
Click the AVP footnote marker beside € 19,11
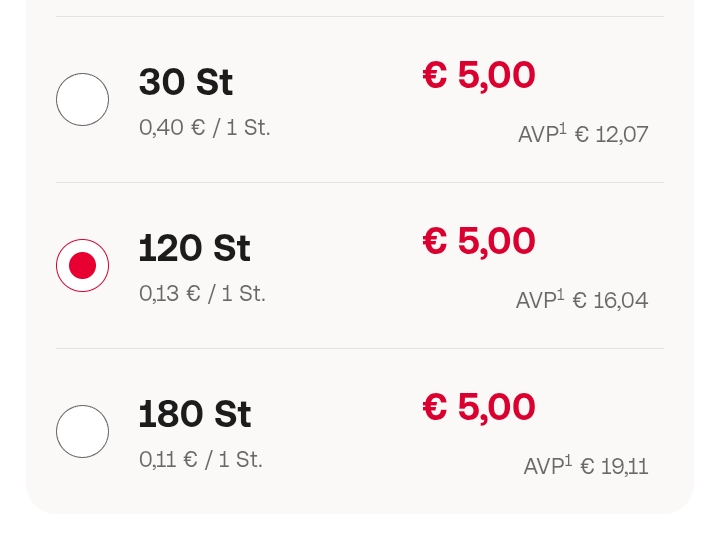[567, 460]
